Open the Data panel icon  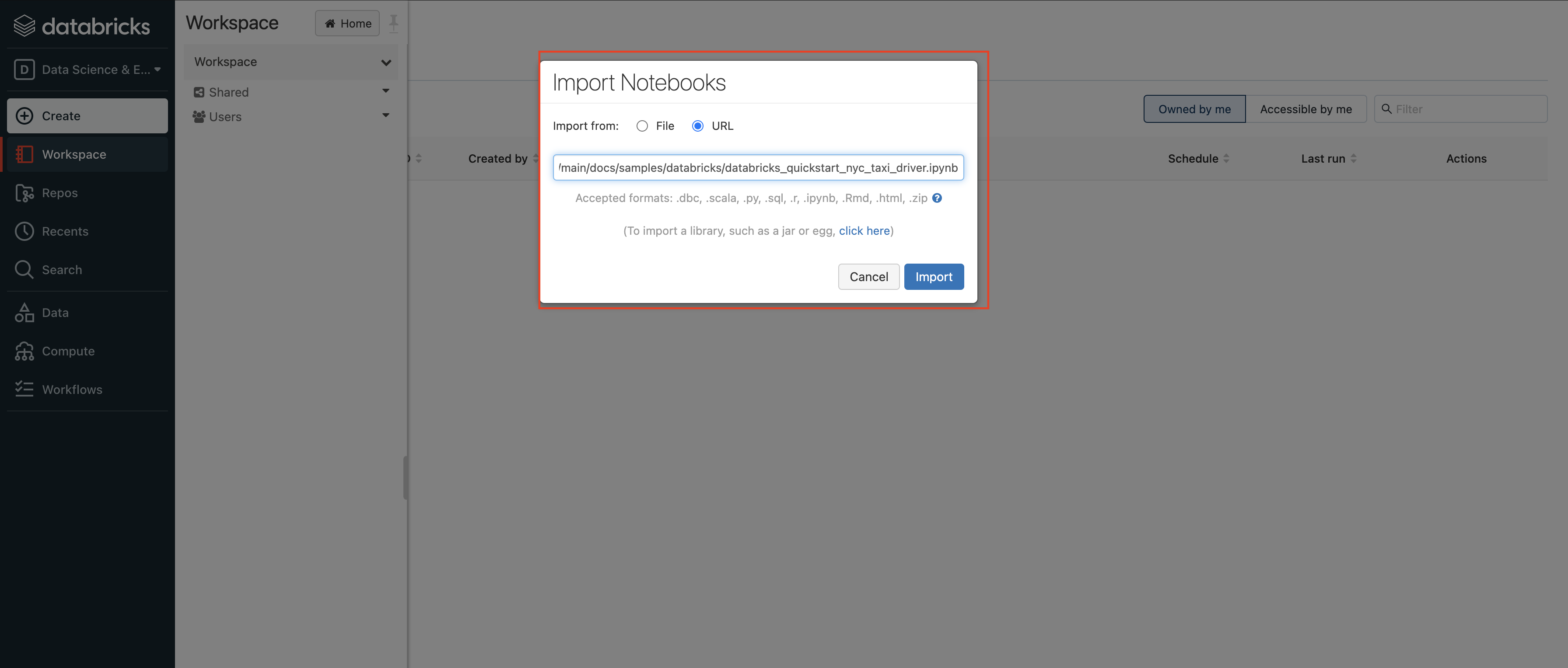pos(24,312)
